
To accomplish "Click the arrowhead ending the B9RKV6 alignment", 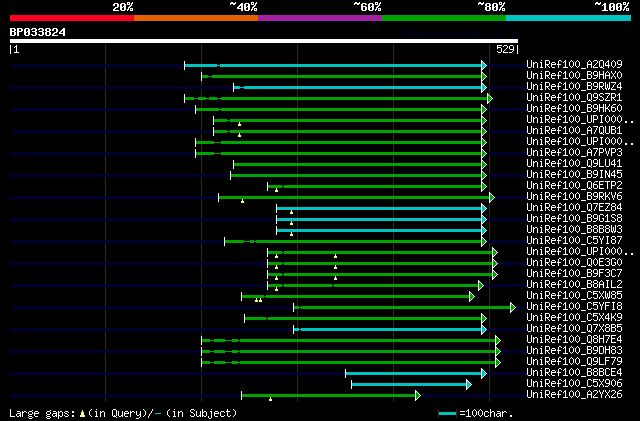I will tap(492, 198).
